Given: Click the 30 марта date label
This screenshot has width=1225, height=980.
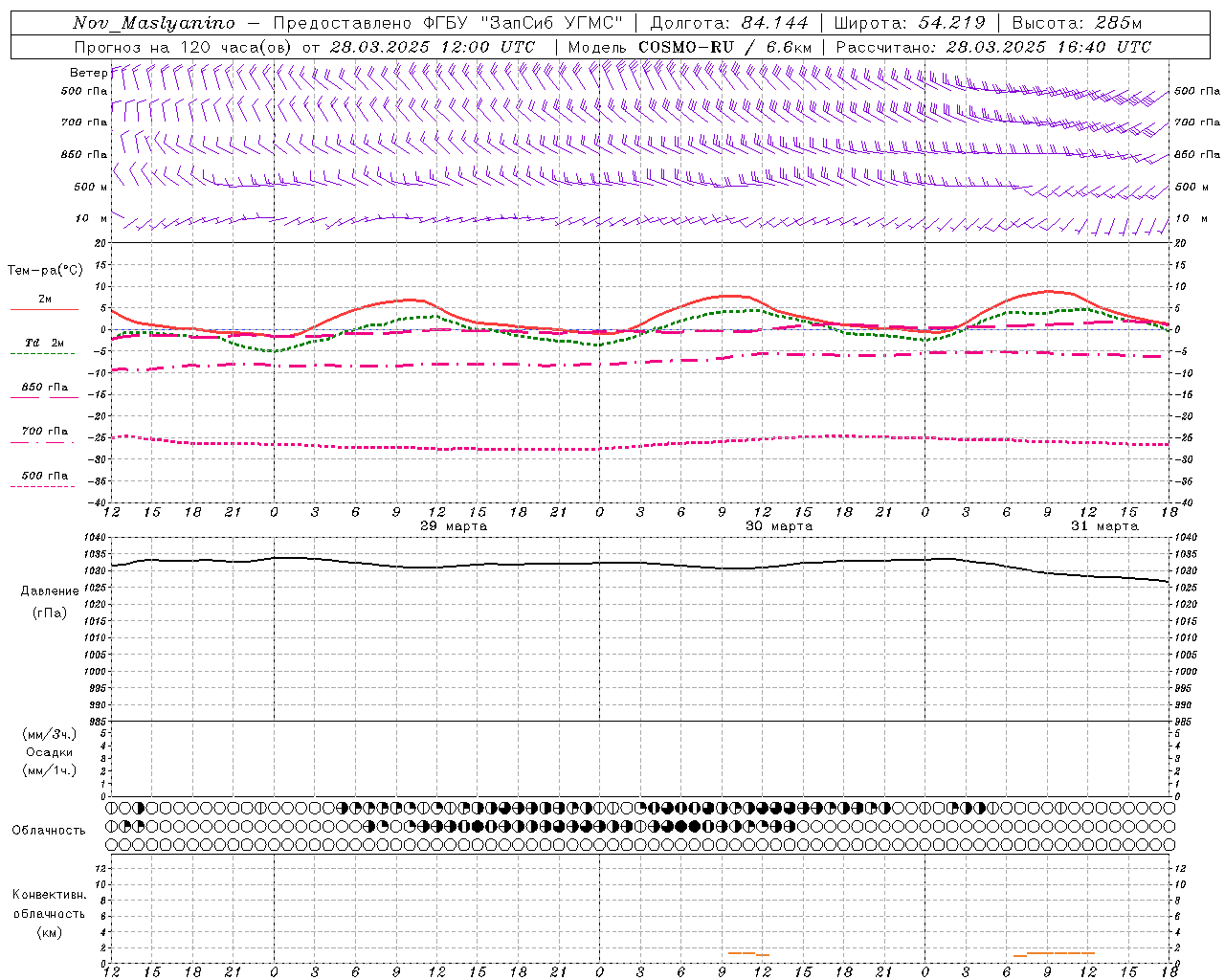Looking at the screenshot, I should (x=779, y=526).
